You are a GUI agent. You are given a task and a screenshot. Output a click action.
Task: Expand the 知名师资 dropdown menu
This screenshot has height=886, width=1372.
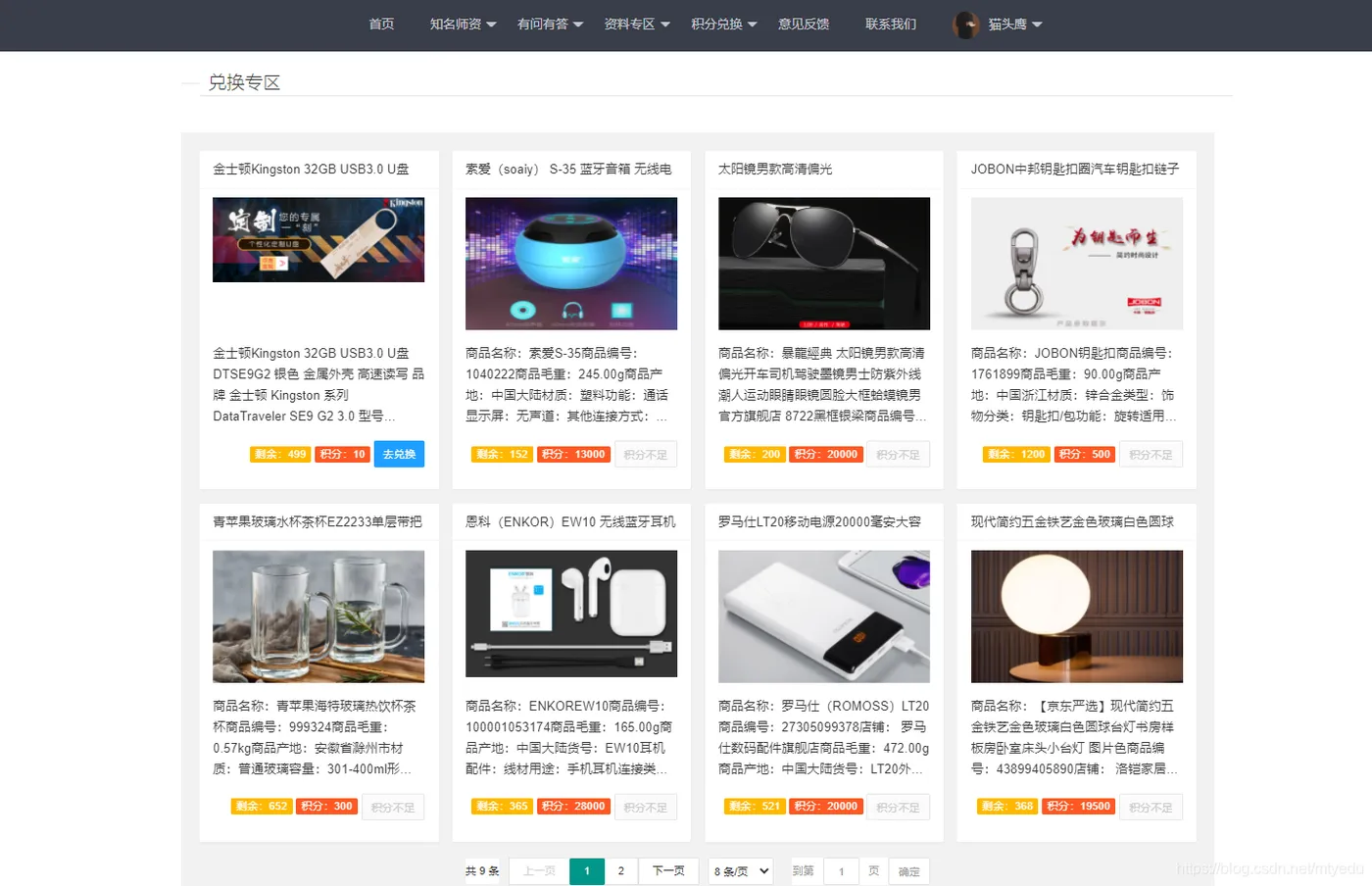tap(464, 25)
